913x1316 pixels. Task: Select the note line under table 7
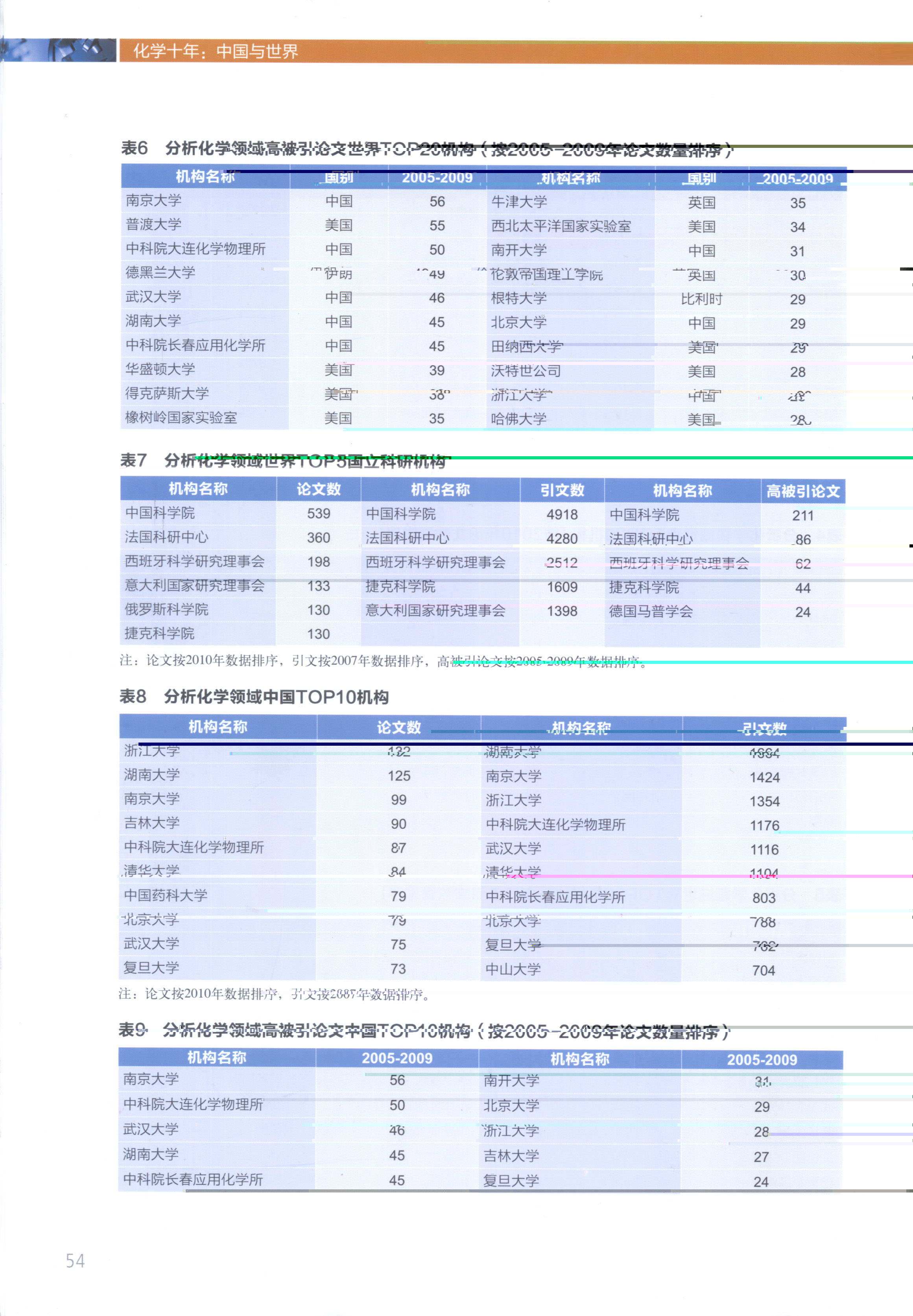[383, 661]
